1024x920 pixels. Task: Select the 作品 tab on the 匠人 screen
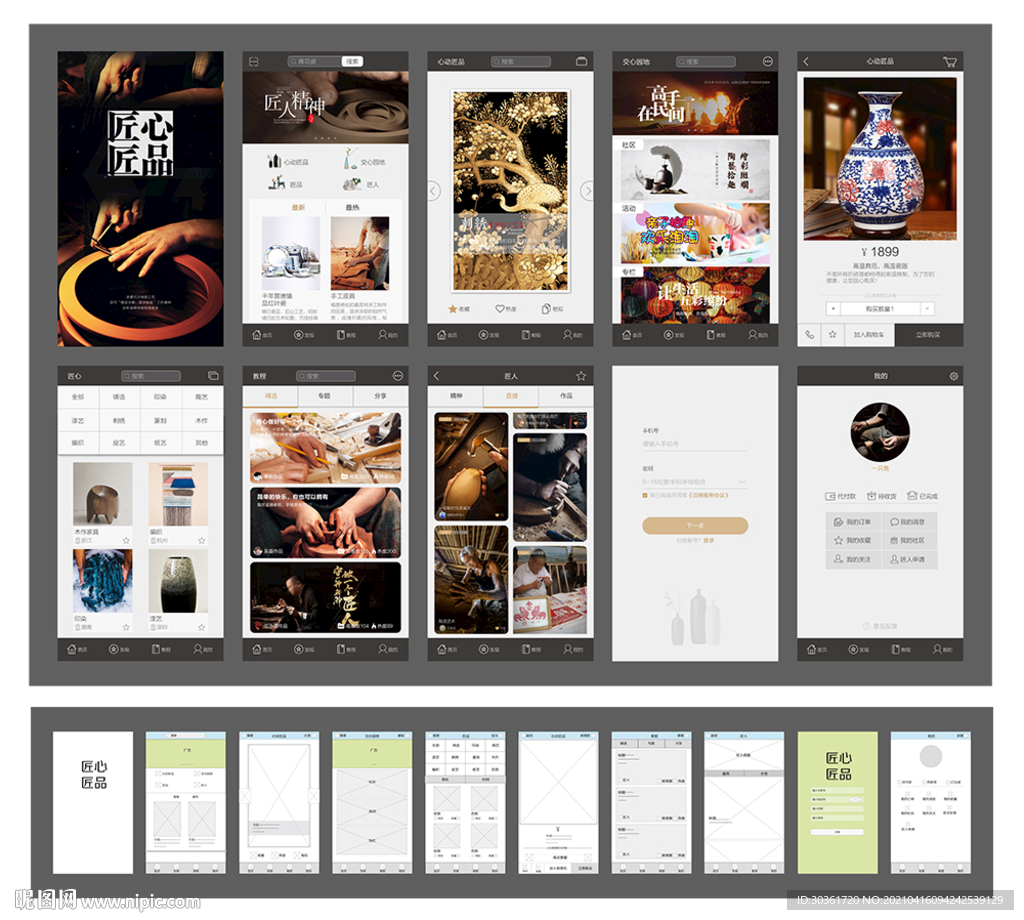point(566,396)
